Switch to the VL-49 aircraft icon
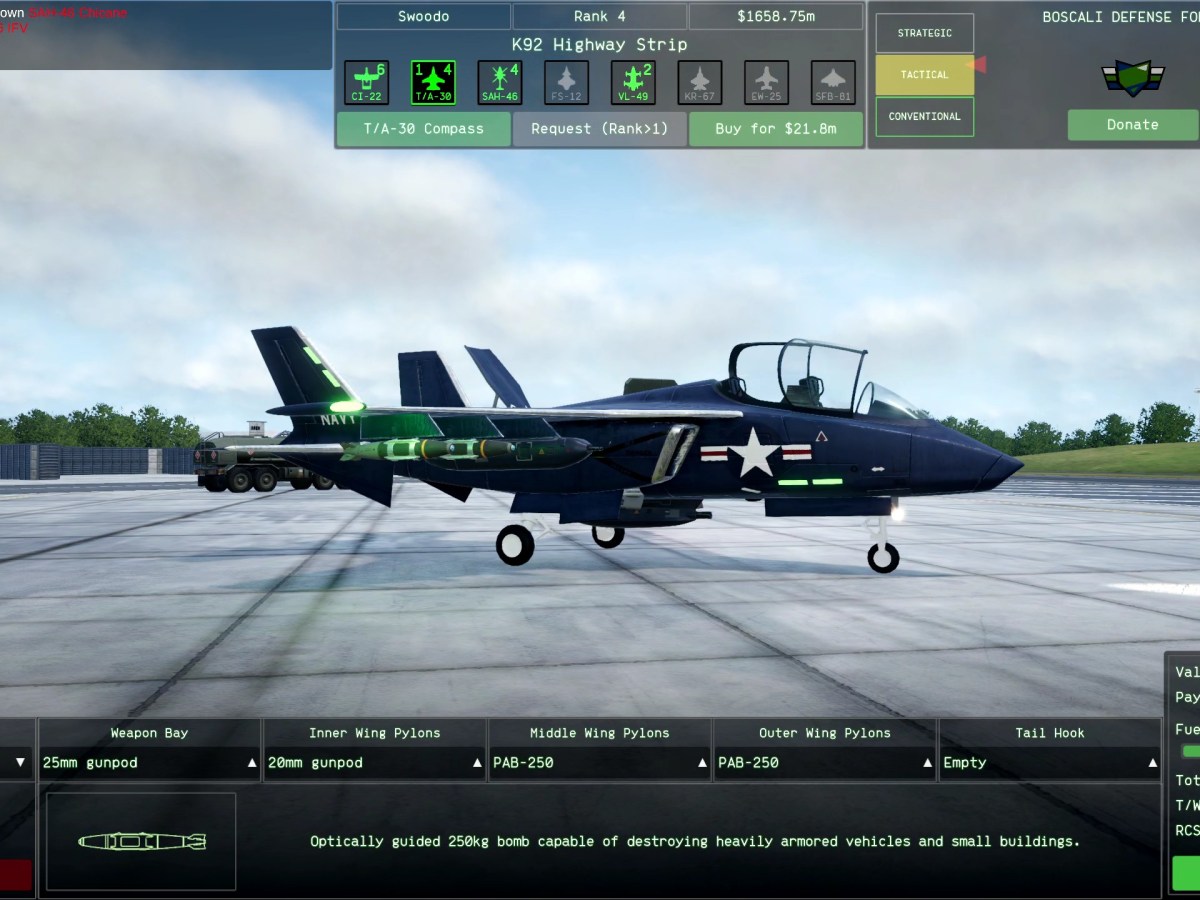1200x900 pixels. point(633,82)
